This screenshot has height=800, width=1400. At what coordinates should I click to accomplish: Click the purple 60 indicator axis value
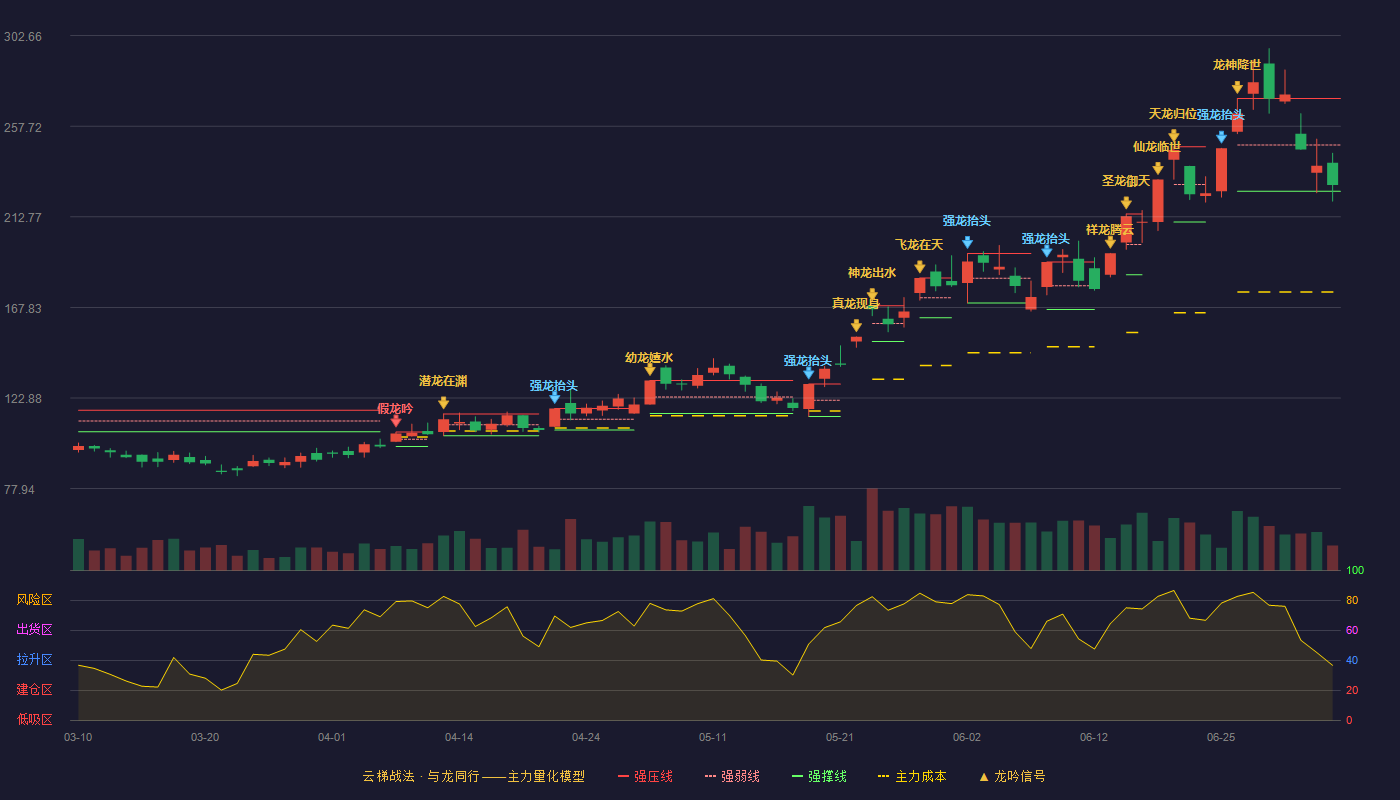click(1352, 630)
